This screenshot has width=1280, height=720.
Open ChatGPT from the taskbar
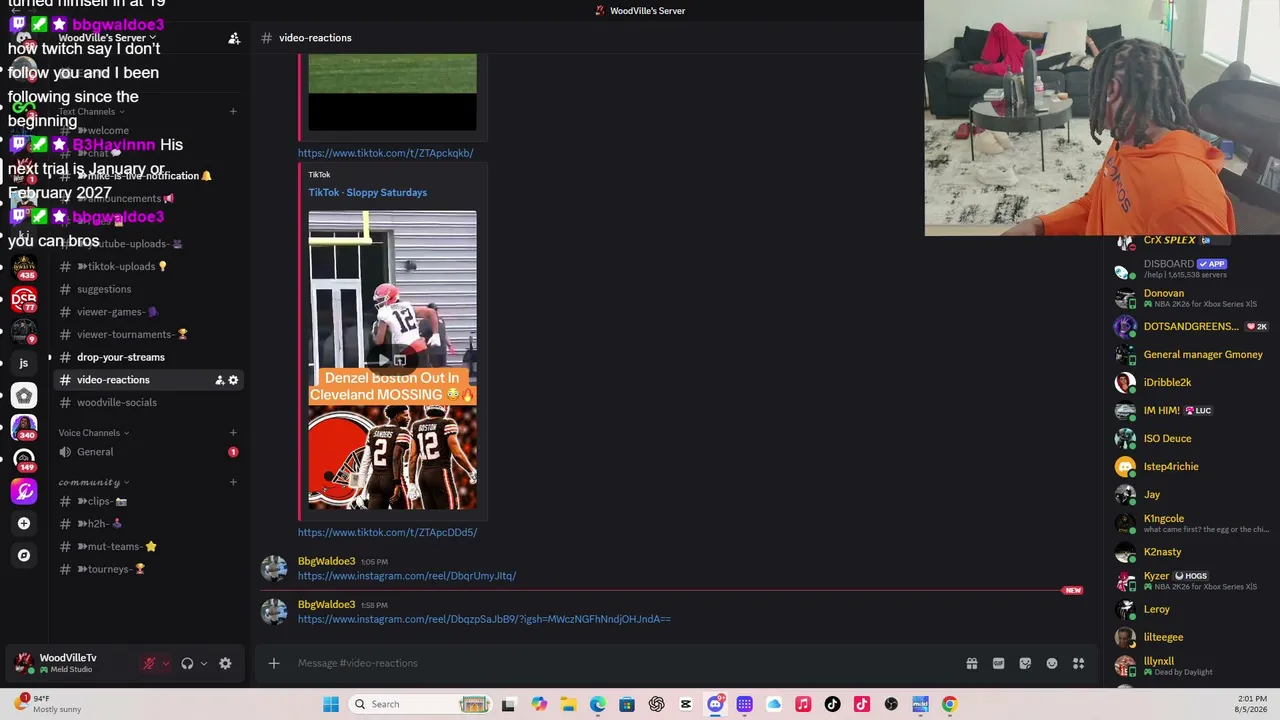(656, 704)
